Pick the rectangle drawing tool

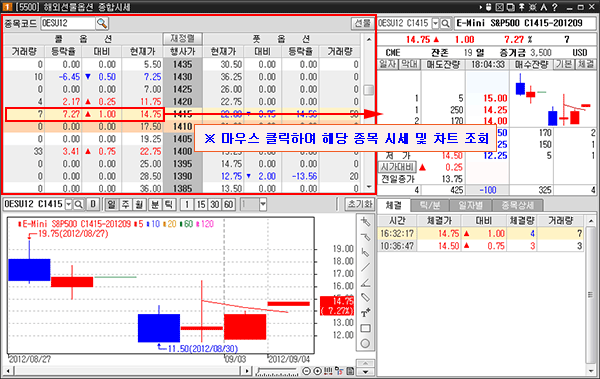[x=365, y=328]
